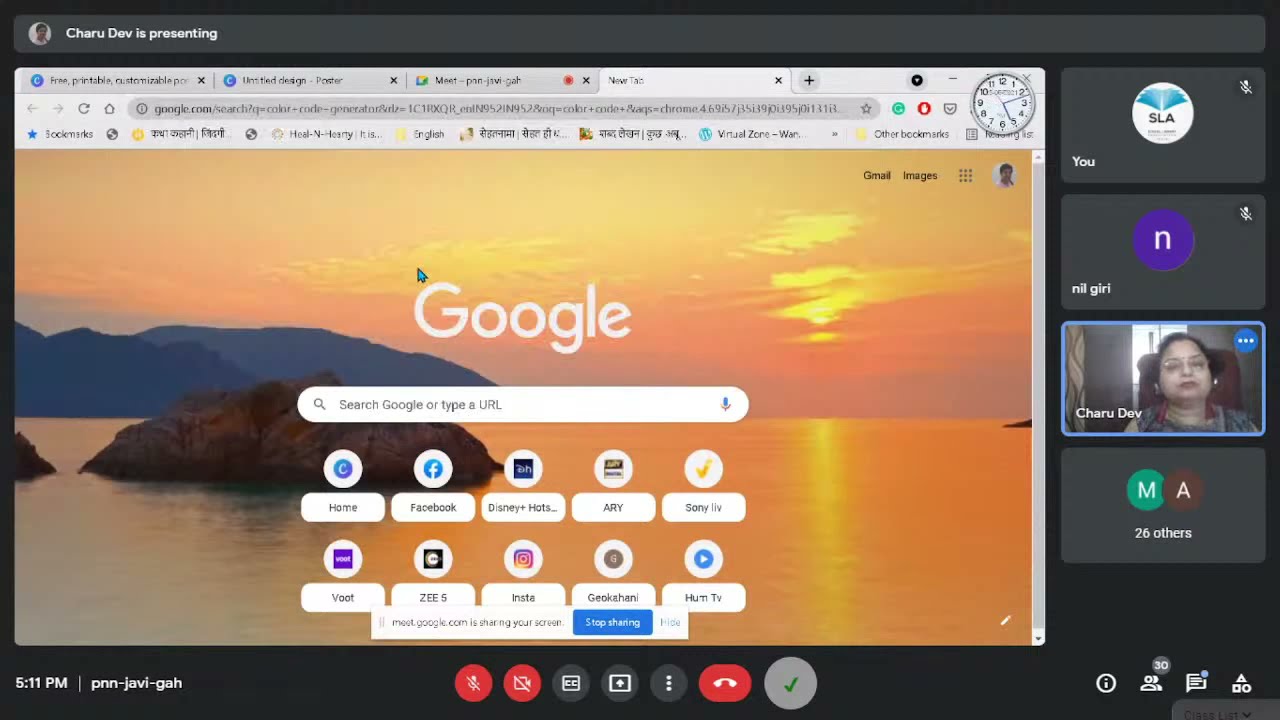
Task: Click the Stop sharing button
Action: (x=612, y=622)
